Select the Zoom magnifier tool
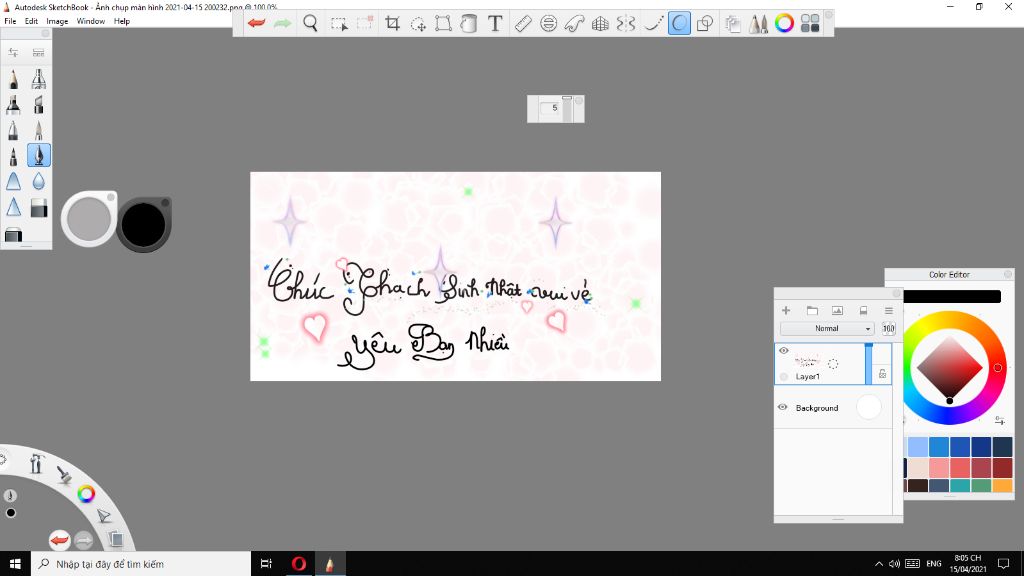Viewport: 1024px width, 576px height. [x=311, y=24]
